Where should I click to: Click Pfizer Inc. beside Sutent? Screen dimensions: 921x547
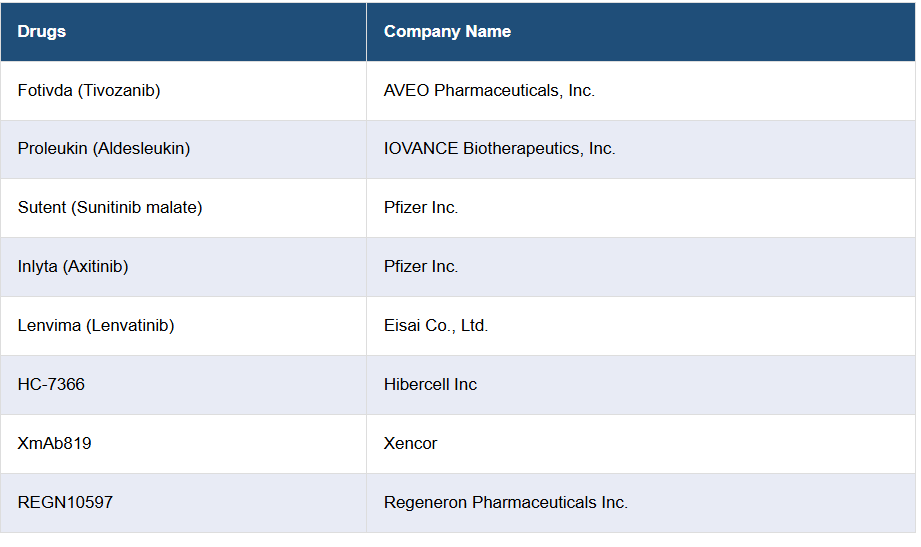(421, 208)
